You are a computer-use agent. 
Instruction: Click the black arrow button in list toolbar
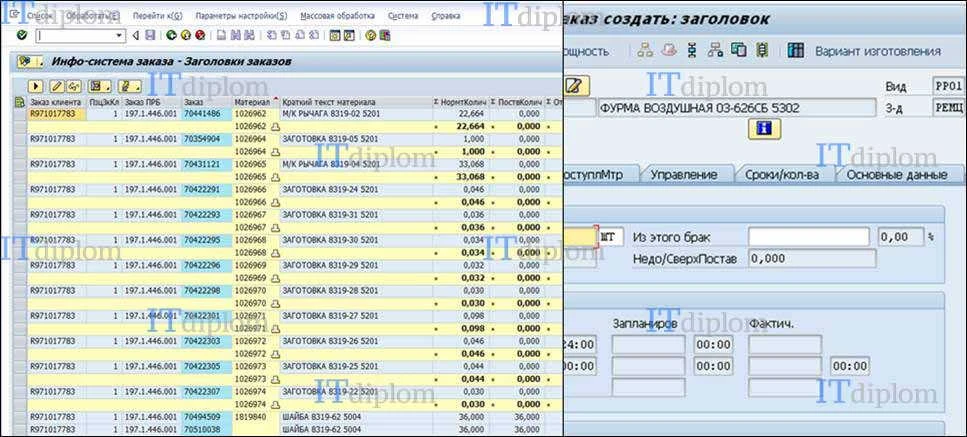(x=36, y=86)
